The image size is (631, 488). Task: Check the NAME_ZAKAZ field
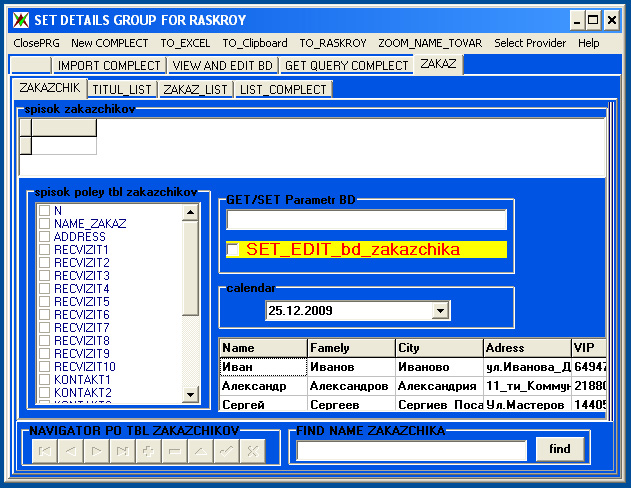(44, 223)
